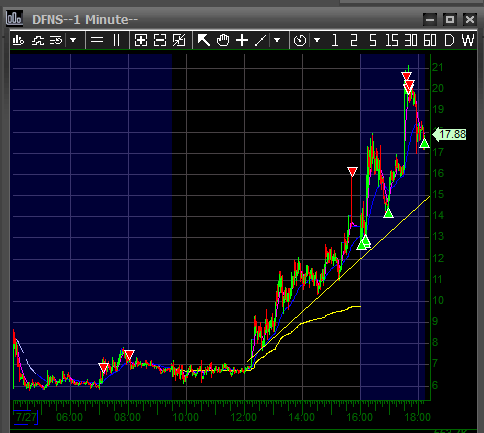Click the 7/27 date label on time axis
This screenshot has width=484, height=433.
click(26, 417)
